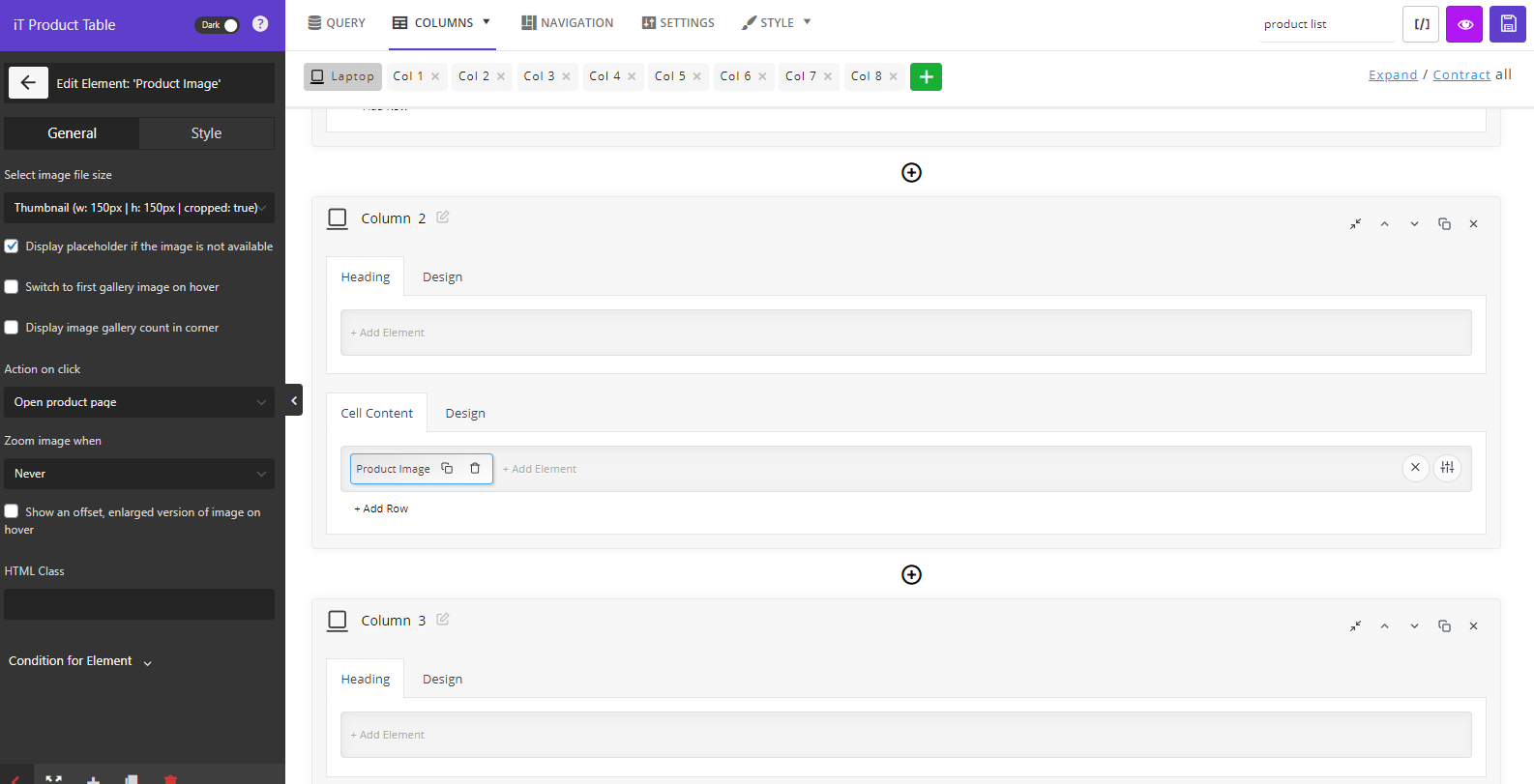Screen dimensions: 1534x784
Task: Add a new column with green plus
Action: 926,76
